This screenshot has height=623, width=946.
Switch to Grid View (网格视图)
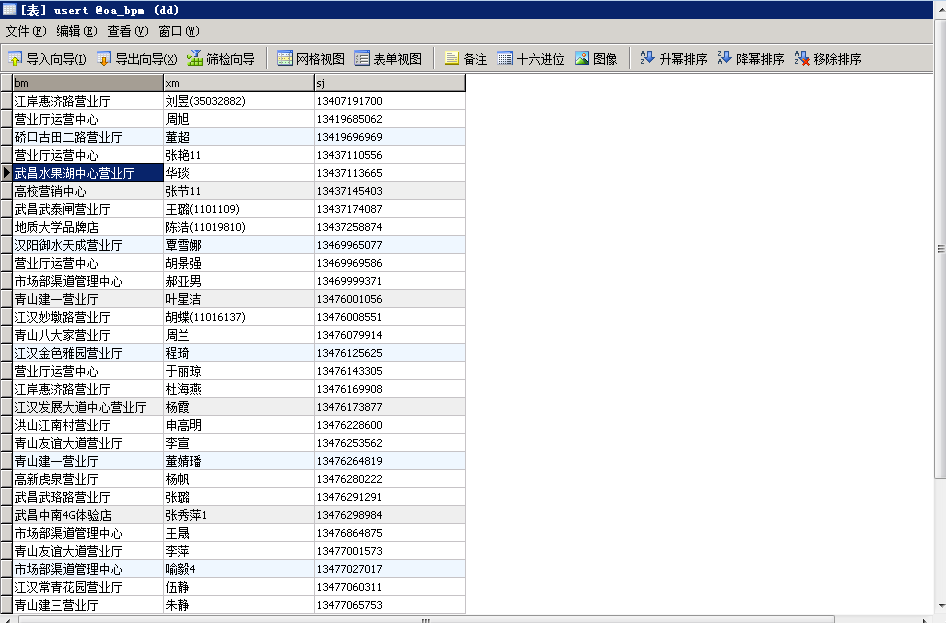(x=311, y=59)
